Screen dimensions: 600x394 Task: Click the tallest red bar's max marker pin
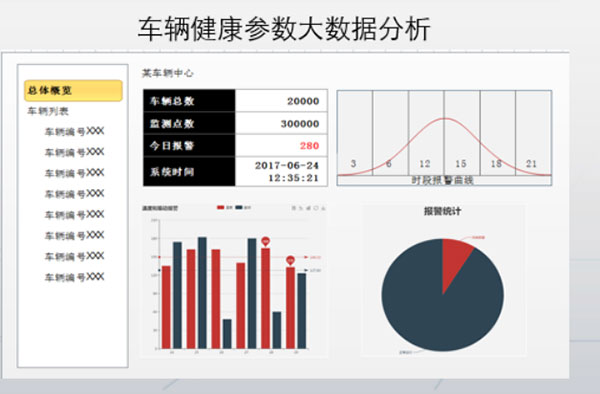tap(266, 241)
